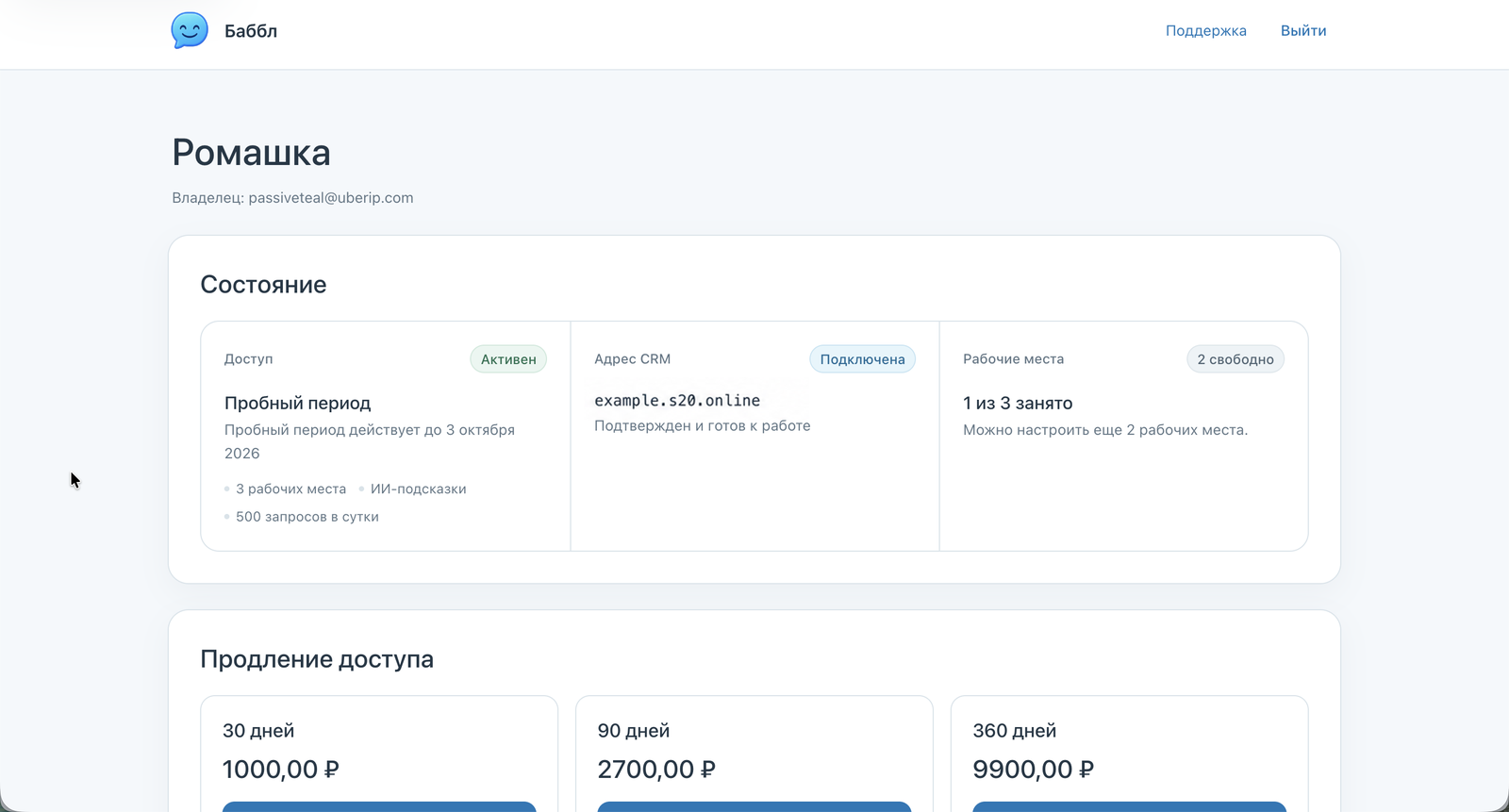This screenshot has width=1509, height=812.
Task: Click the Состояние section heading
Action: [263, 285]
